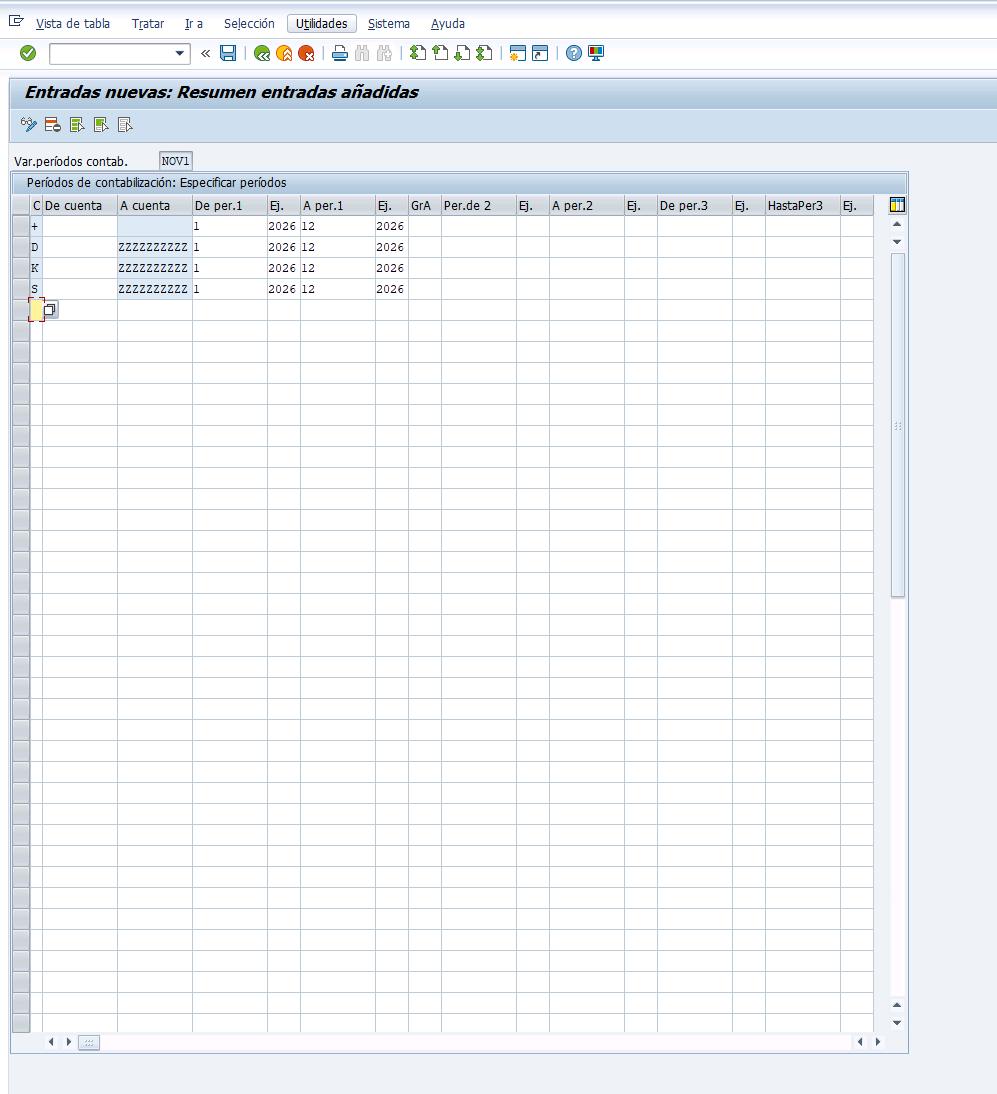Click the HastaPer3 column header
Viewport: 997px width, 1094px height.
tap(802, 206)
